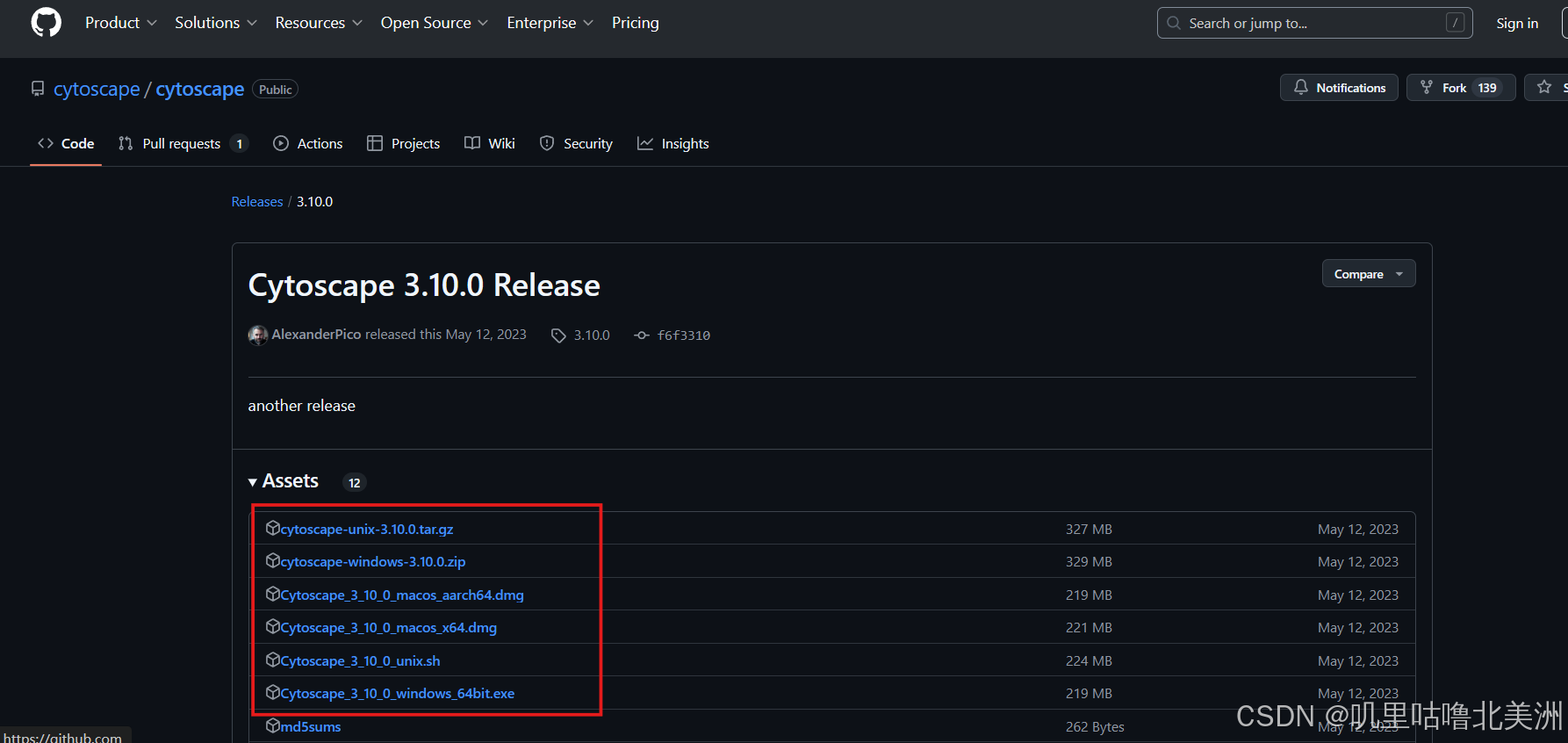Click the Cytoscape 3.10.0 Release heading

click(x=424, y=285)
